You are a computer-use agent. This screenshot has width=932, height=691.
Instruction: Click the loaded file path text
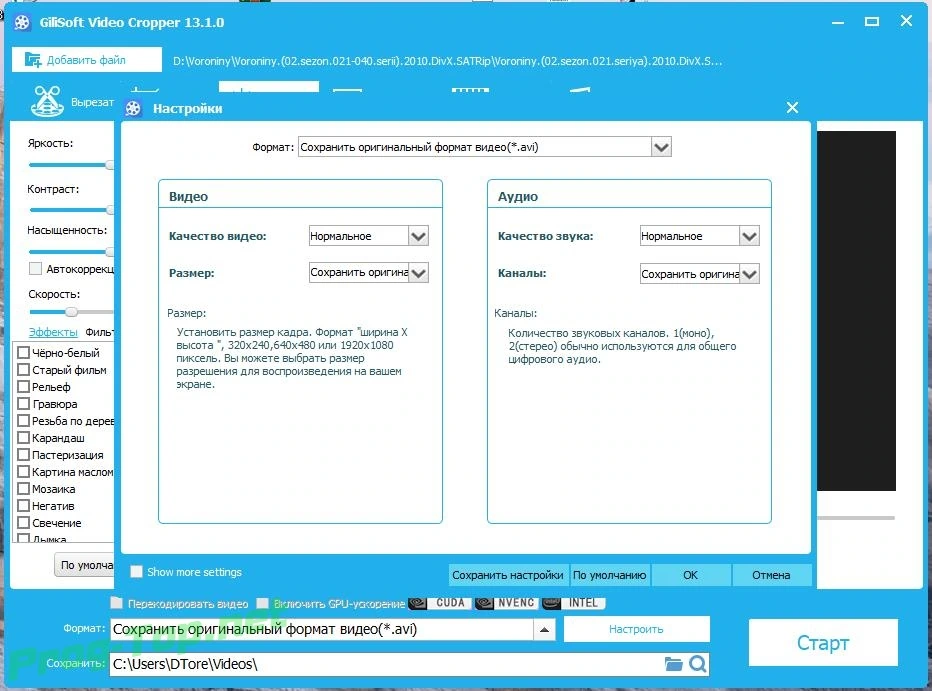448,61
